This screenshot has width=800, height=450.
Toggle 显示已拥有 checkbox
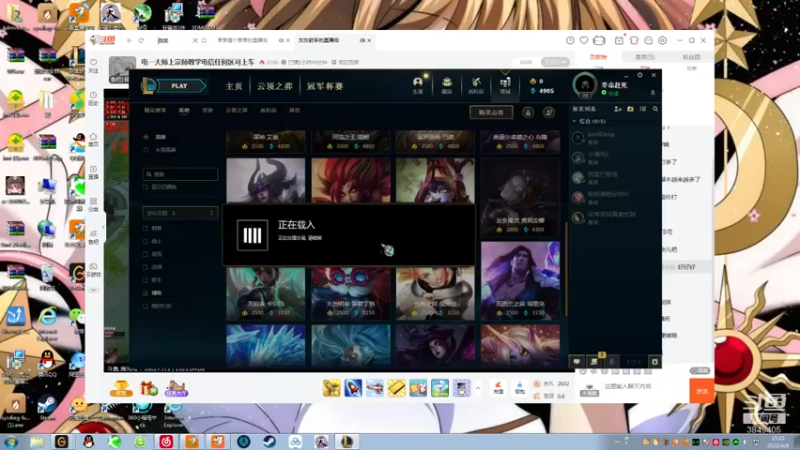(145, 187)
